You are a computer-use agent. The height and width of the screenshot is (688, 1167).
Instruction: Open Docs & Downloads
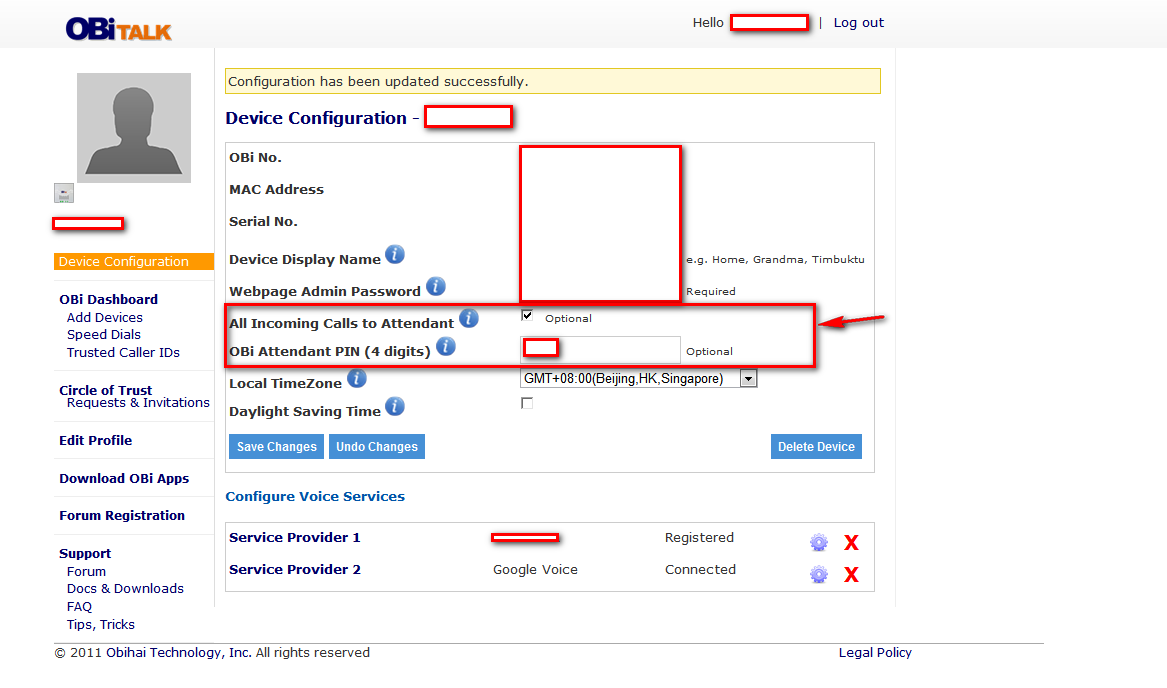[125, 588]
